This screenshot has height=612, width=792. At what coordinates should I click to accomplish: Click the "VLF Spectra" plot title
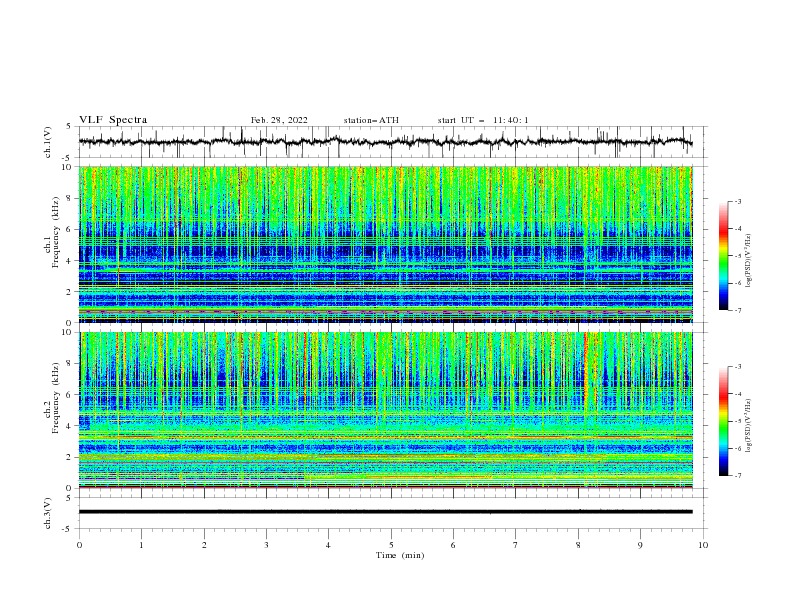(113, 120)
